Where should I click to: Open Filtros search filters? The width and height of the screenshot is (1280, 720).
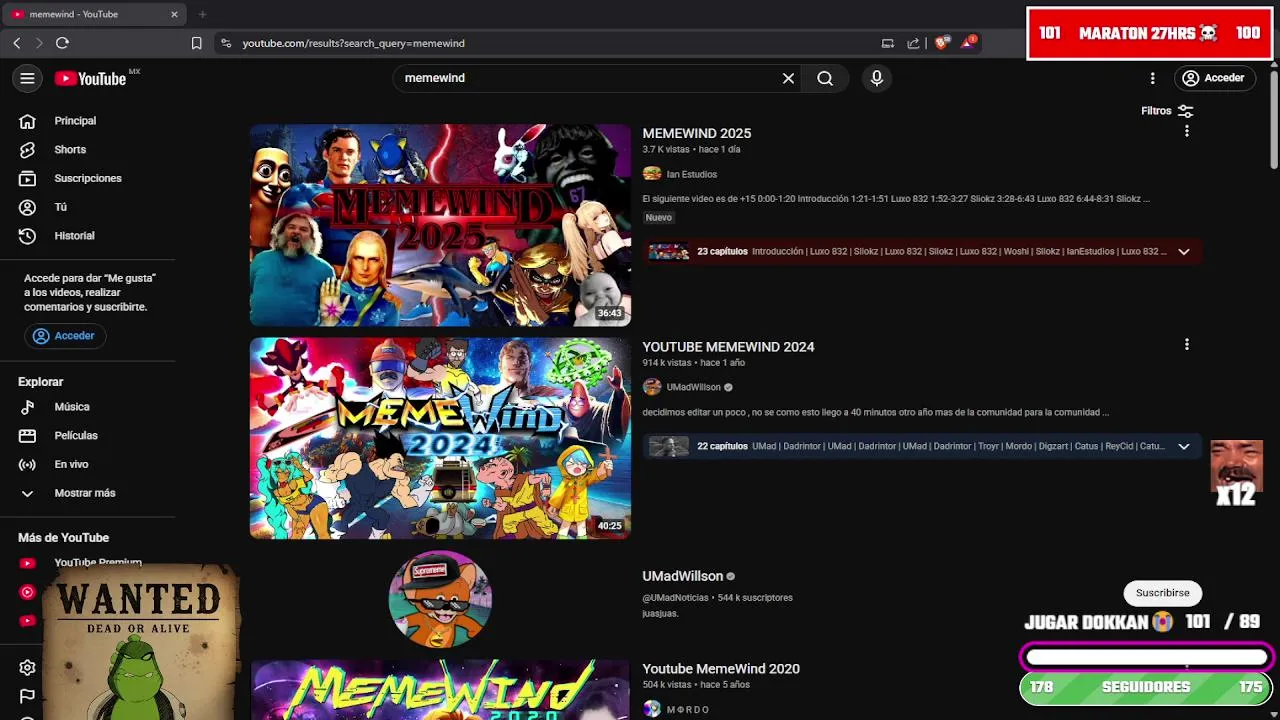click(x=1167, y=111)
